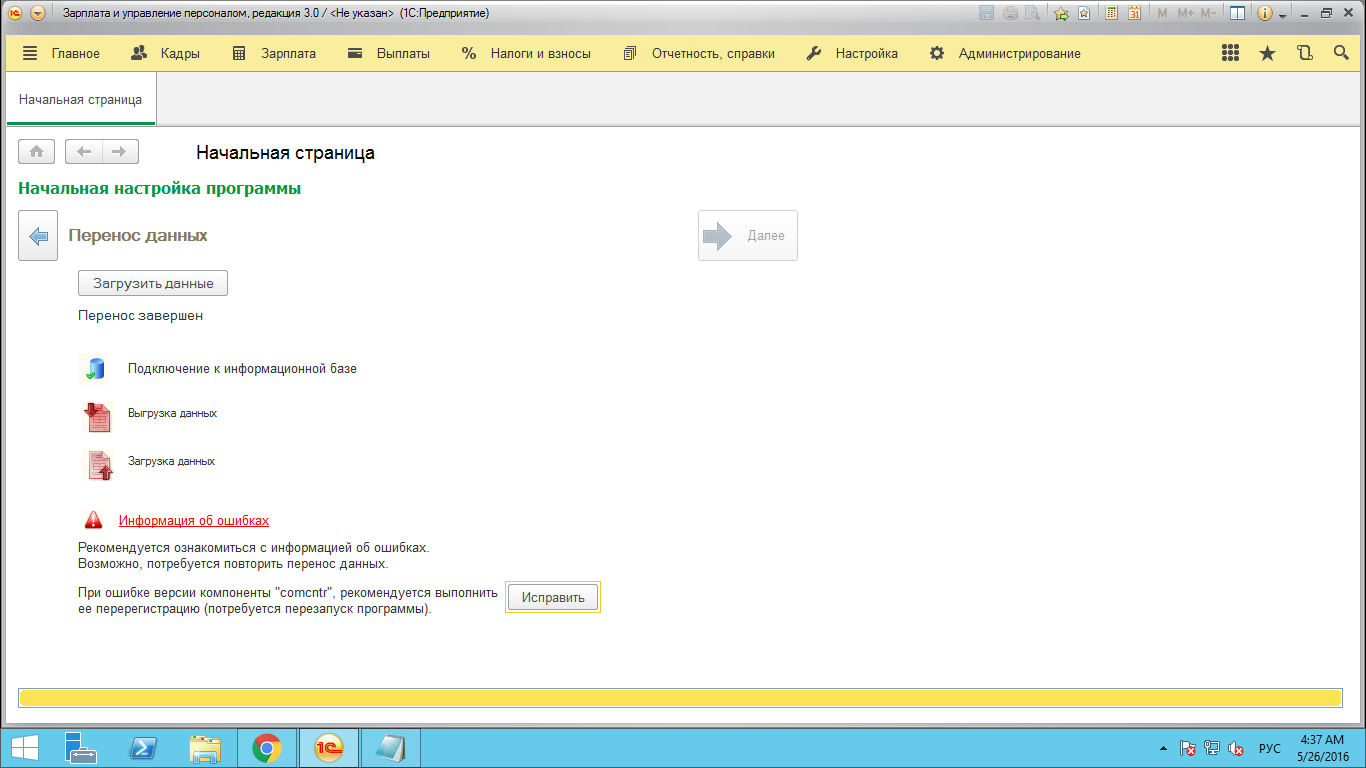Click the Загрузить данные button
The width and height of the screenshot is (1366, 768).
click(153, 283)
